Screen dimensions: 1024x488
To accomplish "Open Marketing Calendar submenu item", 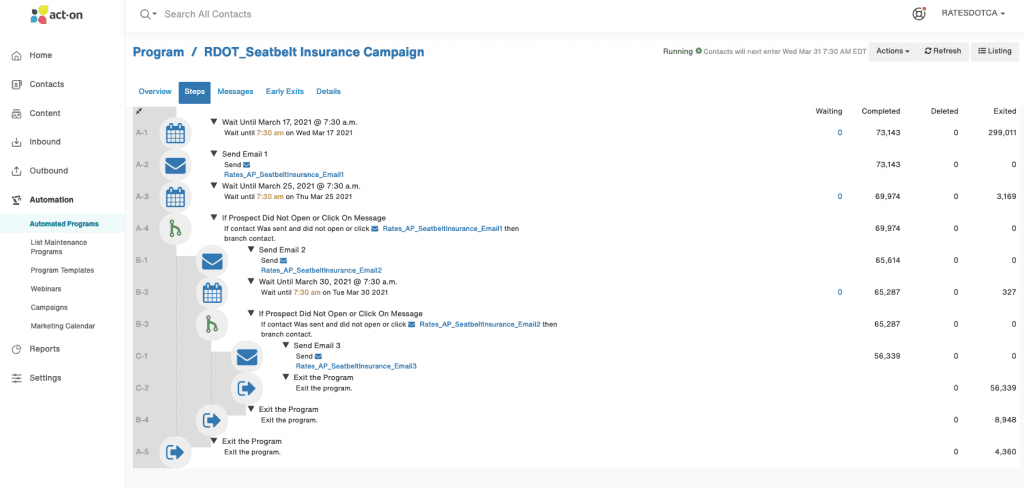I will click(63, 325).
